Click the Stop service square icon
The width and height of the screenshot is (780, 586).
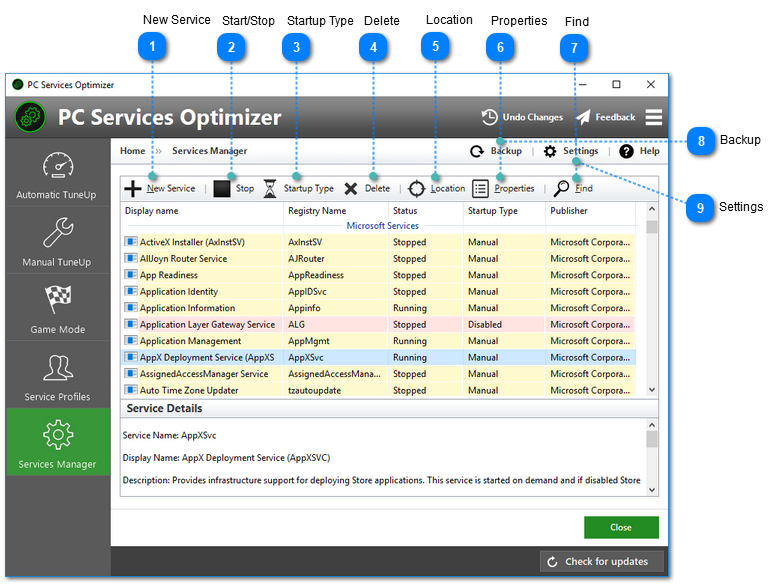[221, 189]
